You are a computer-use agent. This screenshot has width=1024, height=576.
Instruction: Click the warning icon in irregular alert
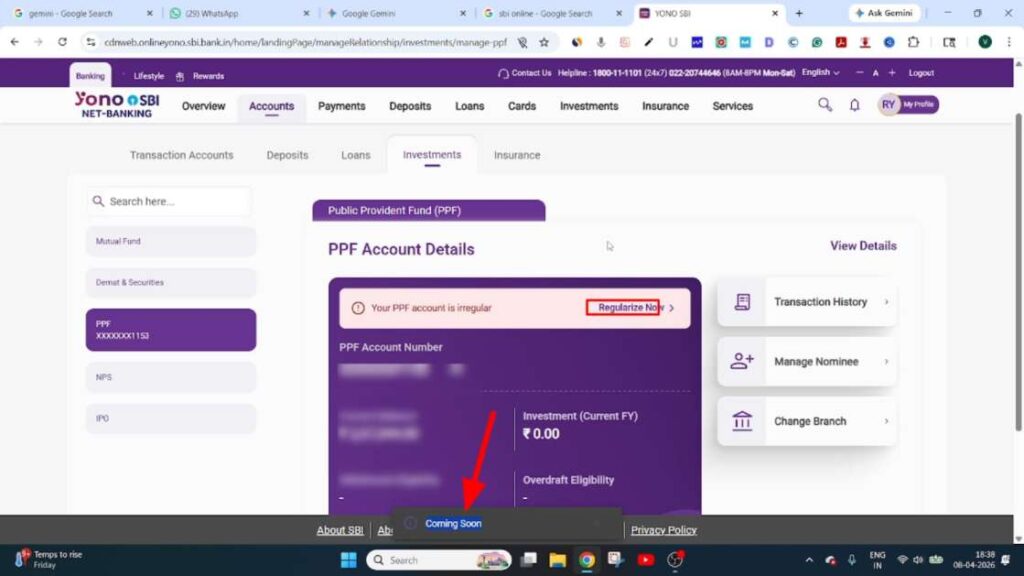pyautogui.click(x=358, y=308)
